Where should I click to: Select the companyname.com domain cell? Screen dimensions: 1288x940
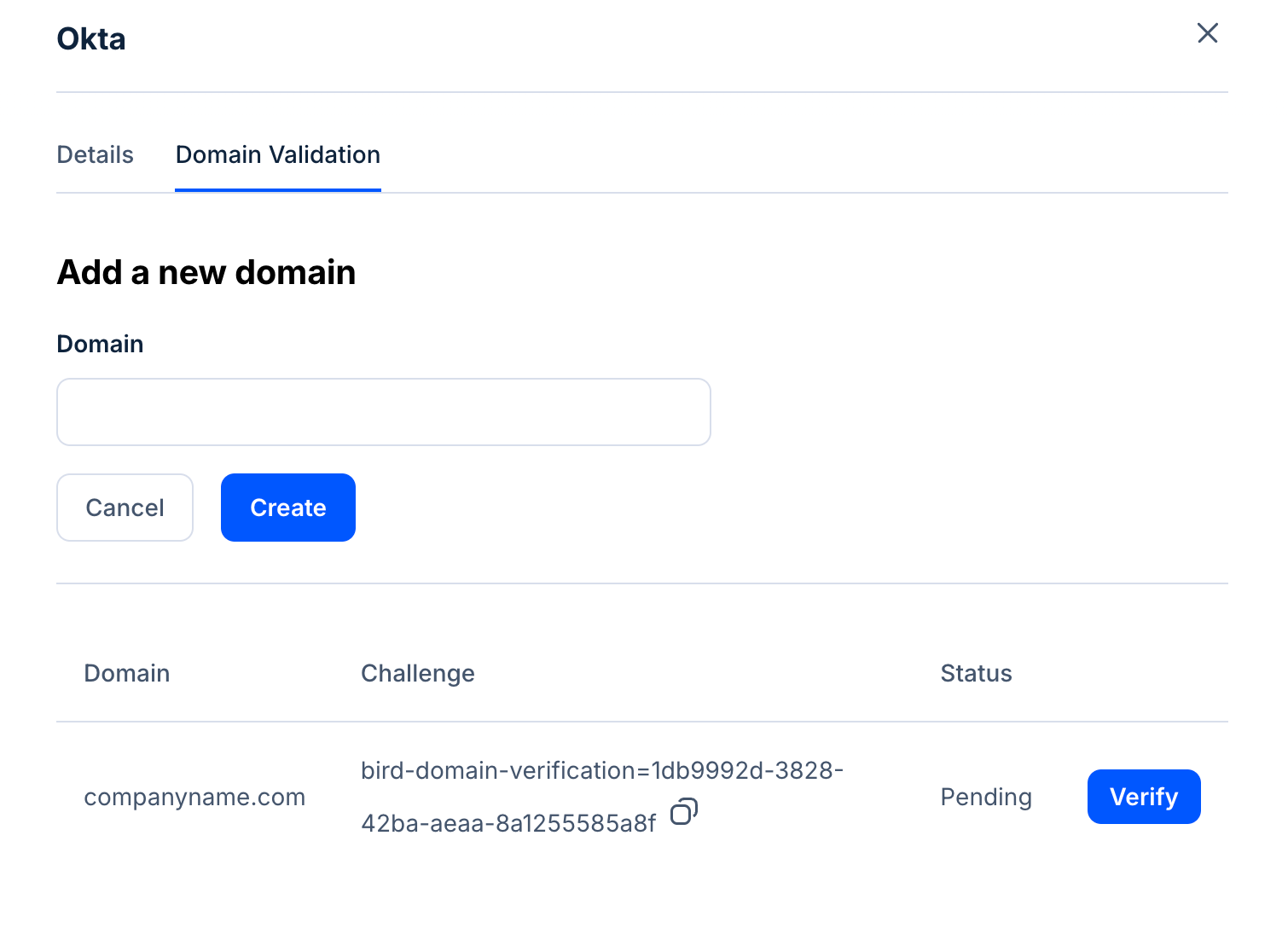tap(194, 797)
